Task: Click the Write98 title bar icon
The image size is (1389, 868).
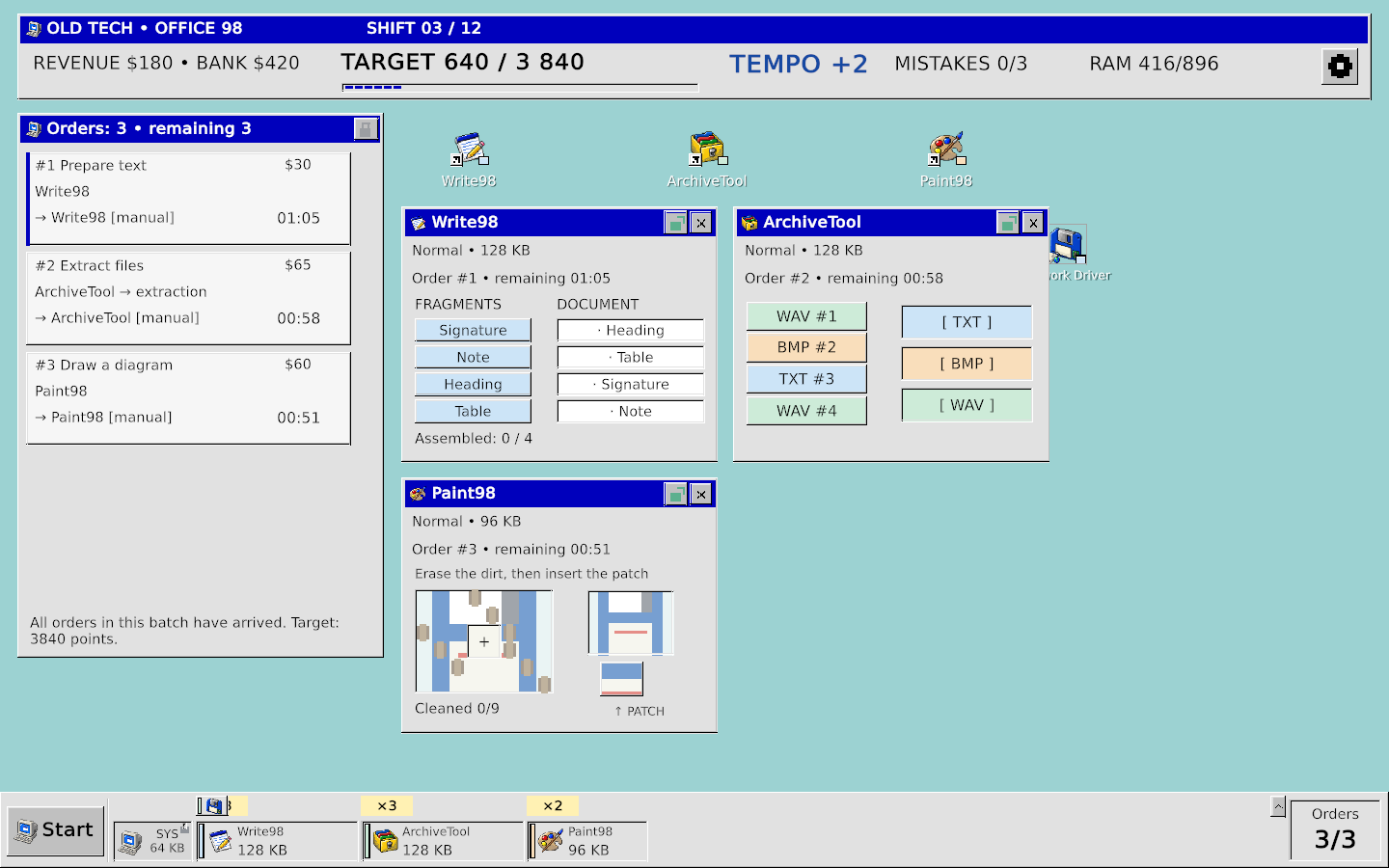Action: click(x=419, y=223)
